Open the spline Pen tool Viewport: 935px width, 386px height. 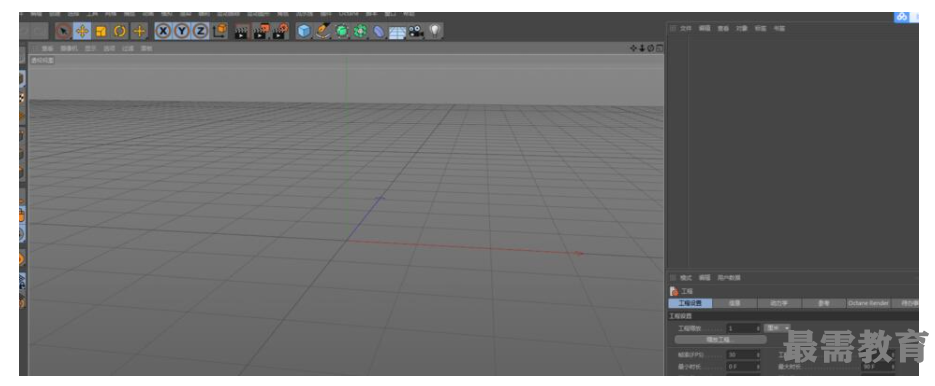pyautogui.click(x=323, y=31)
